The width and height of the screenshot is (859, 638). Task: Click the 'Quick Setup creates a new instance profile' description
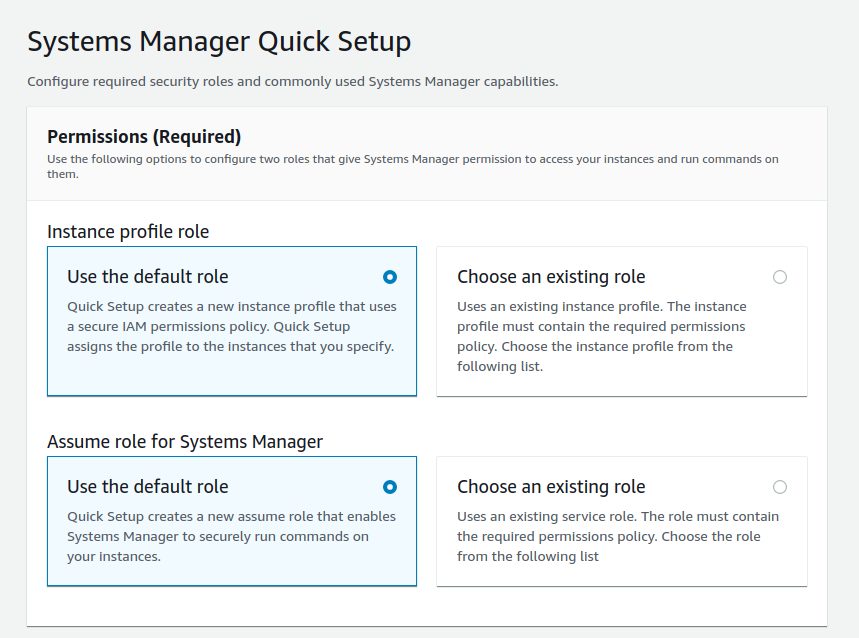tap(231, 326)
